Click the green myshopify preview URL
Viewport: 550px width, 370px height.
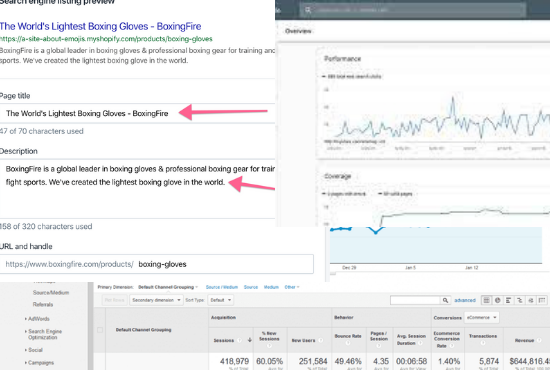[106, 39]
